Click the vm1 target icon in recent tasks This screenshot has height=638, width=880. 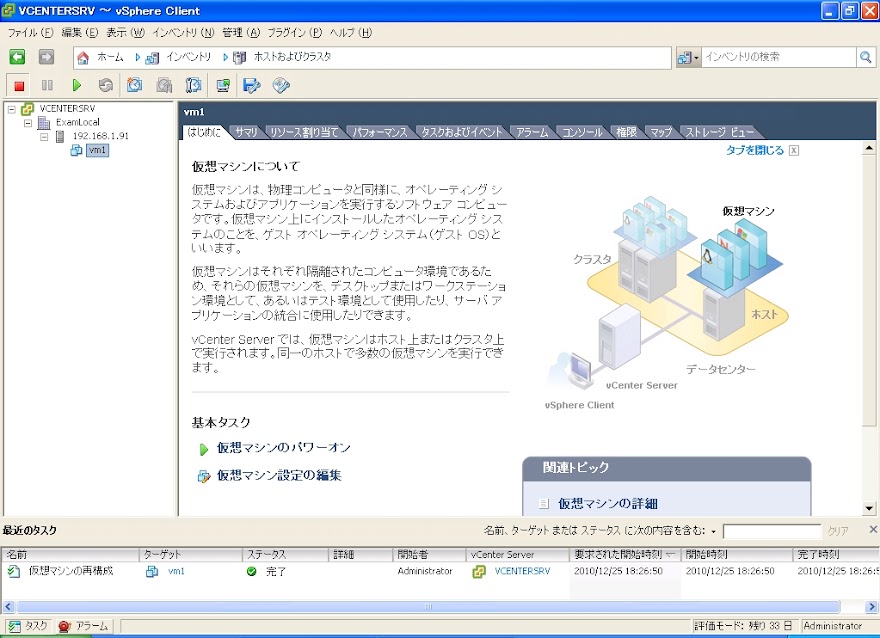click(152, 572)
